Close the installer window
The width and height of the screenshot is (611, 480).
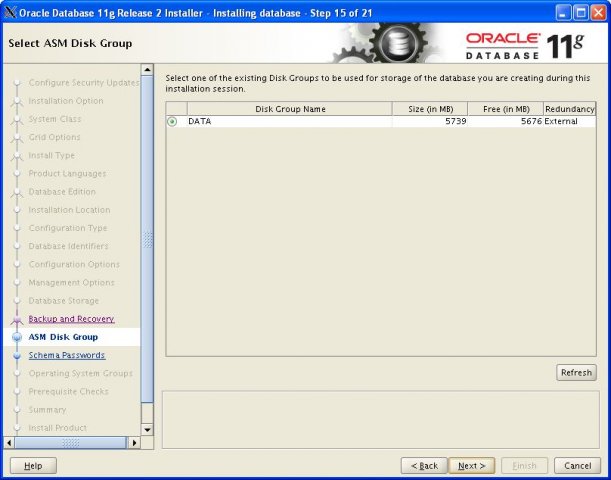pos(598,13)
